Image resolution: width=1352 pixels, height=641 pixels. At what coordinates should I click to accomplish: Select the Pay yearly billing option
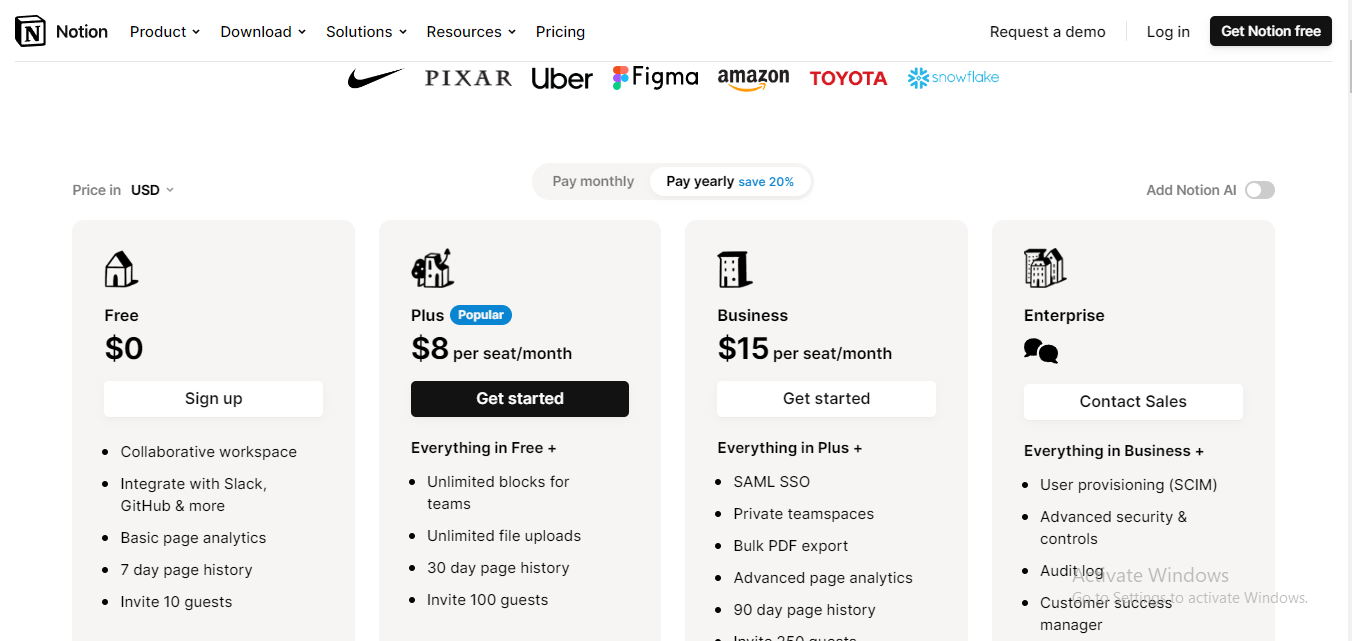point(729,182)
